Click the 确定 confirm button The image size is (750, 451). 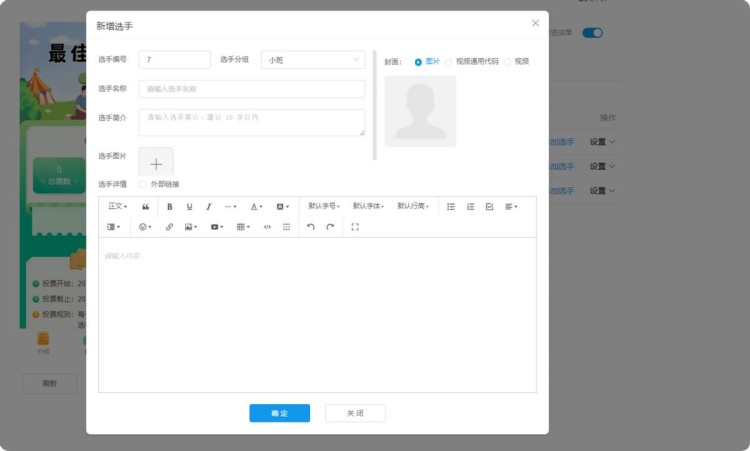[x=279, y=413]
